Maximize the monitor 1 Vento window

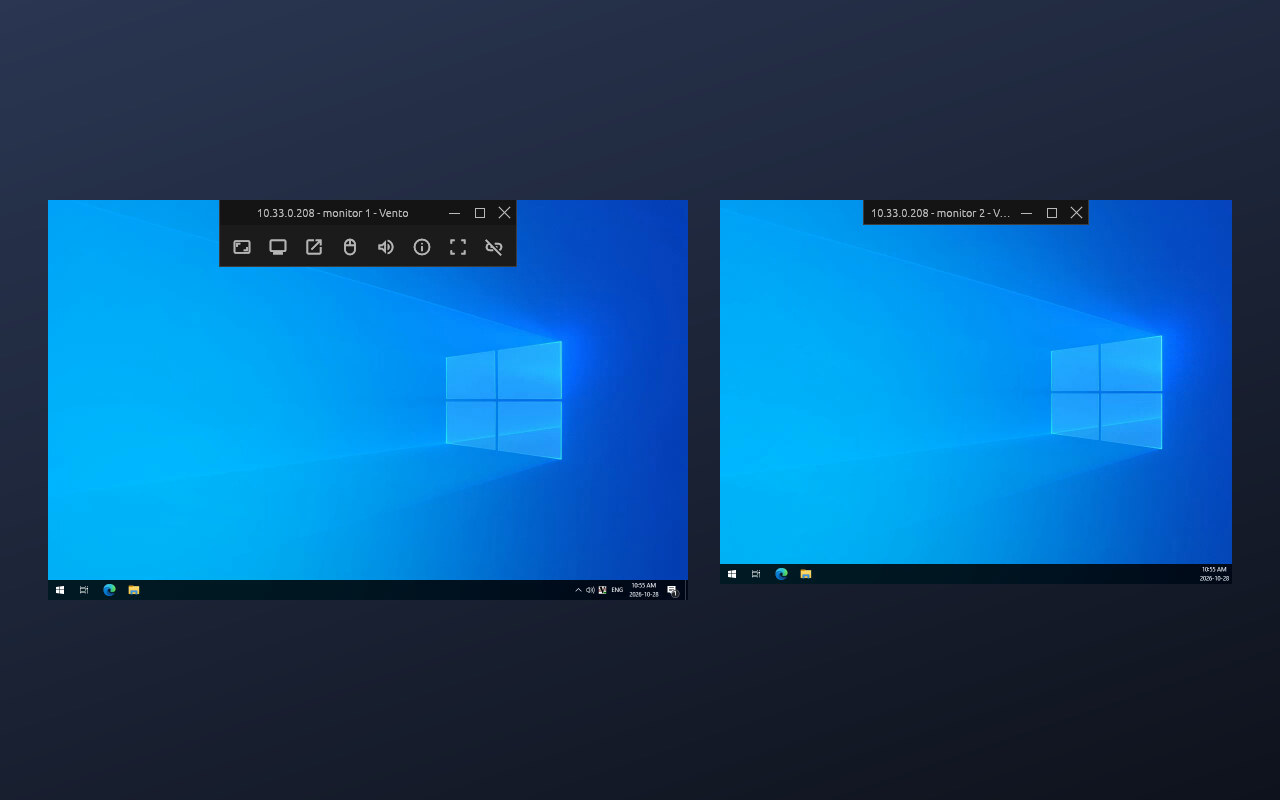click(480, 213)
